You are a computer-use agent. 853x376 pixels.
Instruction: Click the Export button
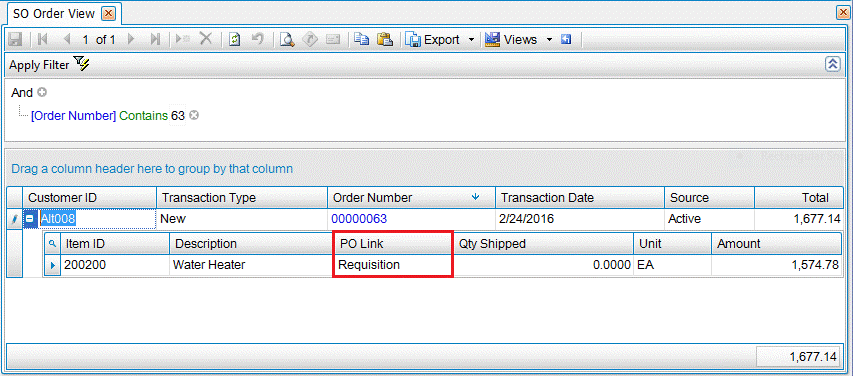(434, 40)
